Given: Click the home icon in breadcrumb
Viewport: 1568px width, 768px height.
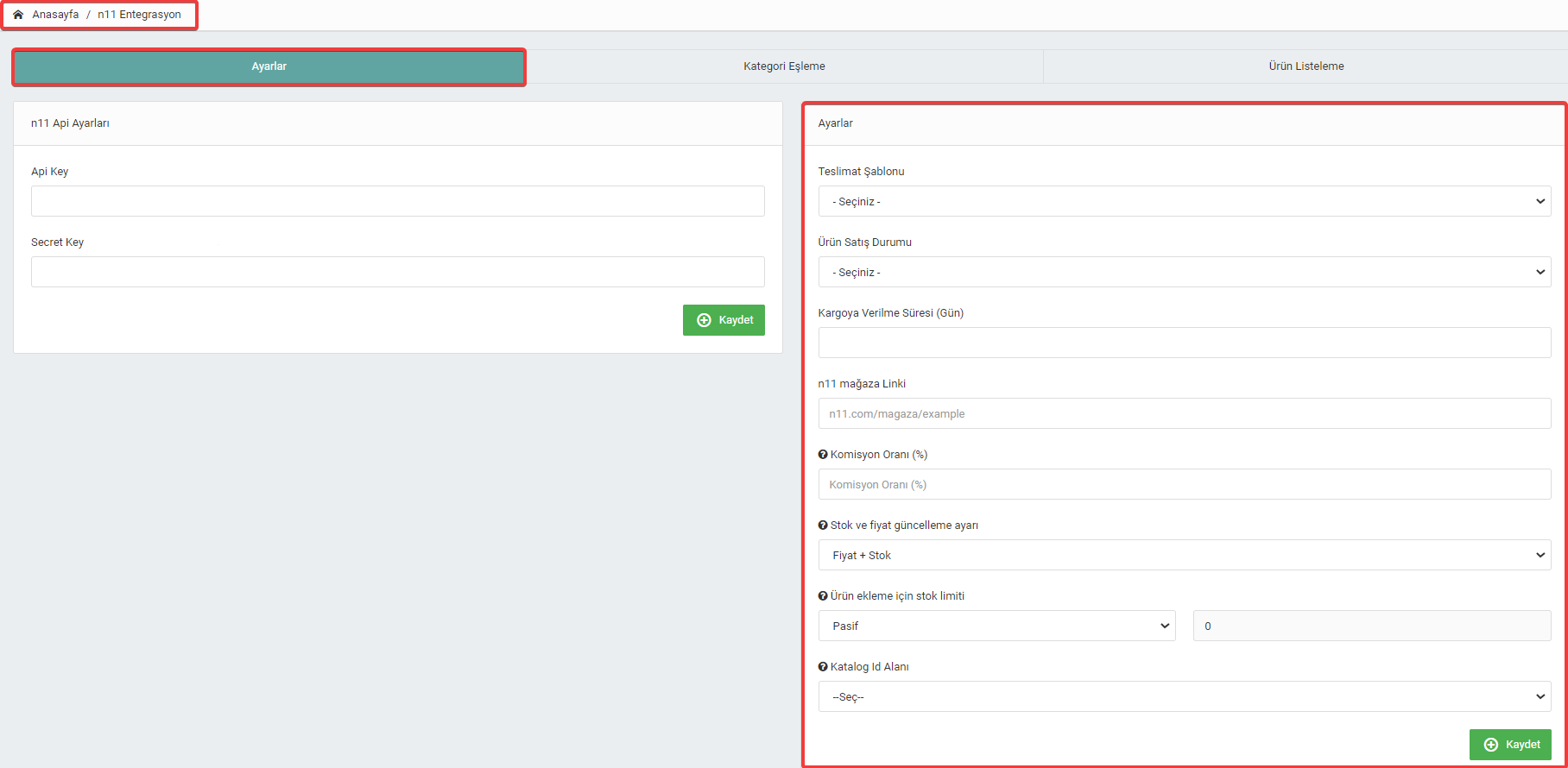Looking at the screenshot, I should 18,15.
